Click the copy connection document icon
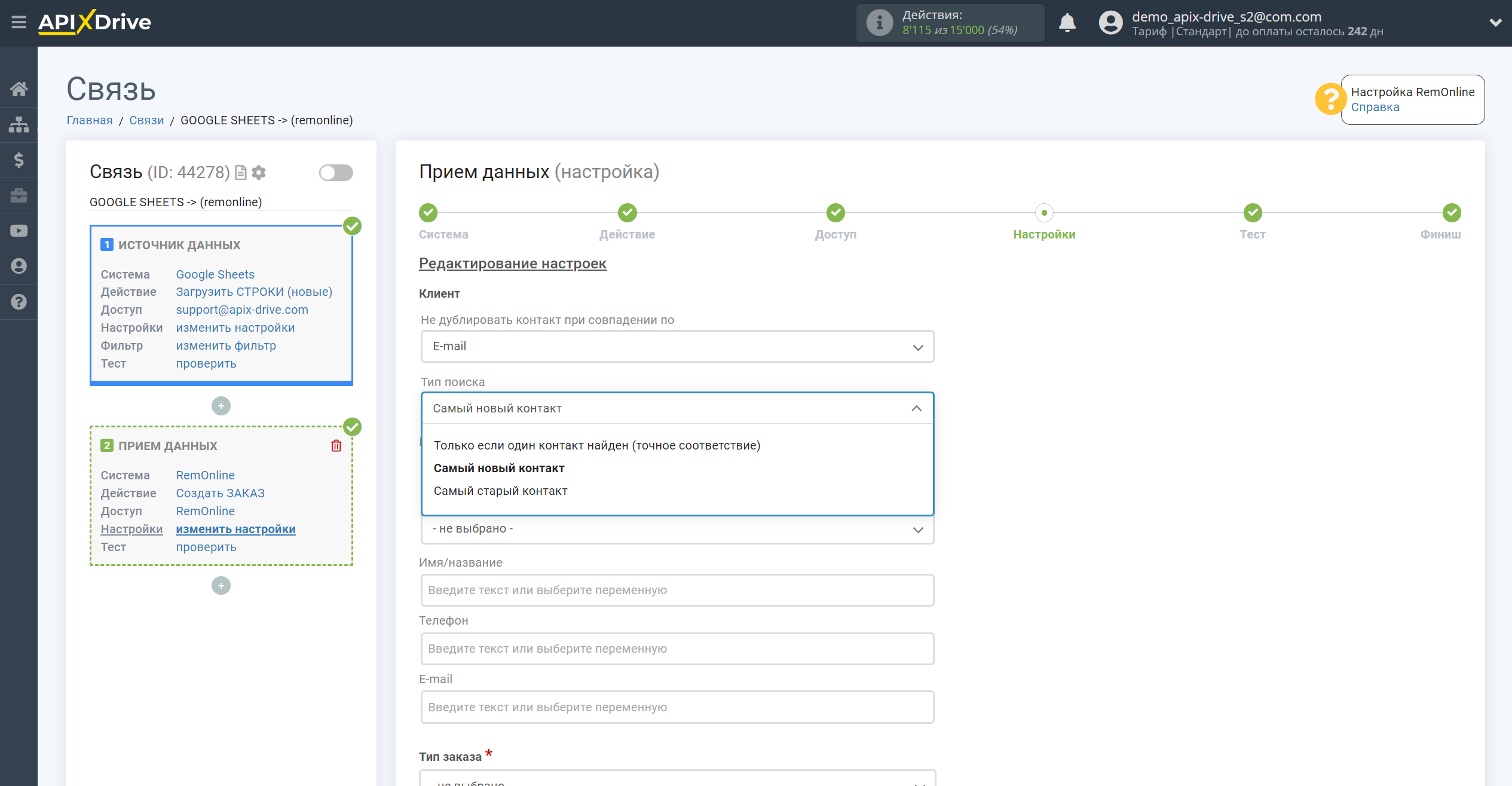Viewport: 1512px width, 786px height. [x=241, y=173]
